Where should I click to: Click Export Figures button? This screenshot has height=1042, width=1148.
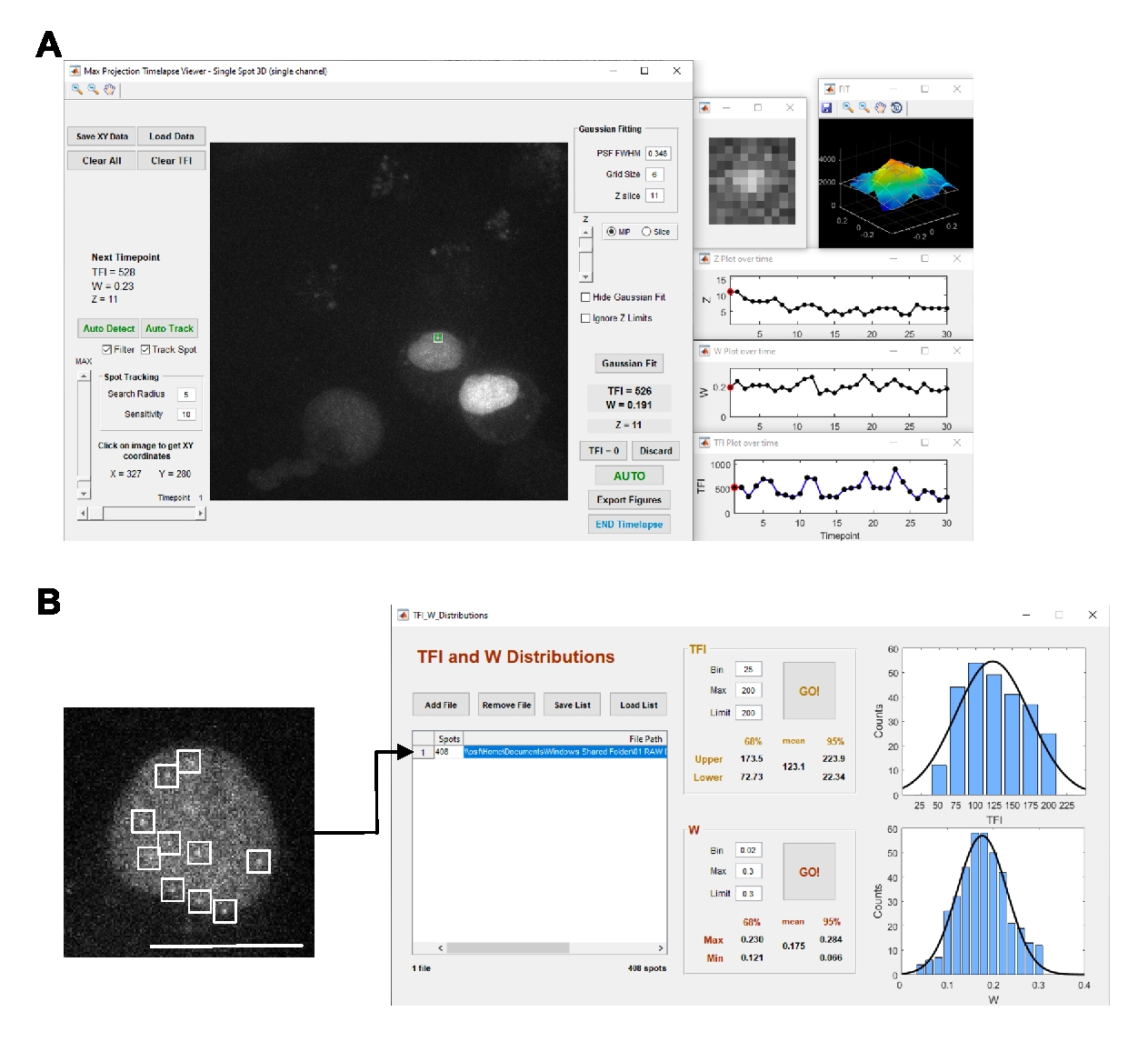point(629,500)
